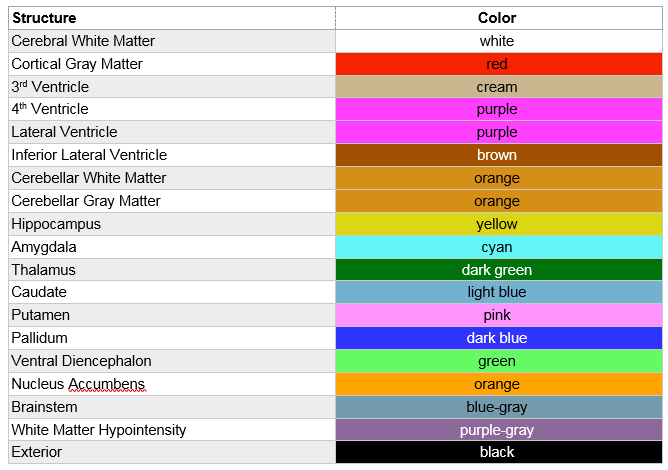Click the dark blue Pallidum swatch
This screenshot has height=470, width=668.
click(498, 338)
